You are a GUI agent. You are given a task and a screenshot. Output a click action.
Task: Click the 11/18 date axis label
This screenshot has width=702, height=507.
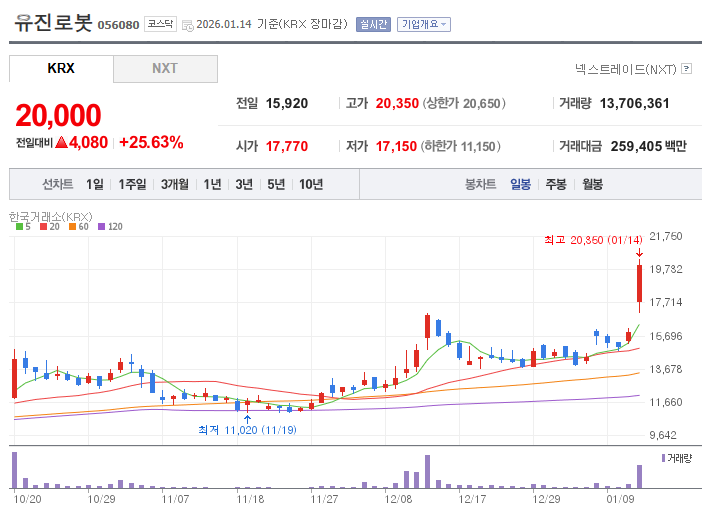(x=250, y=499)
